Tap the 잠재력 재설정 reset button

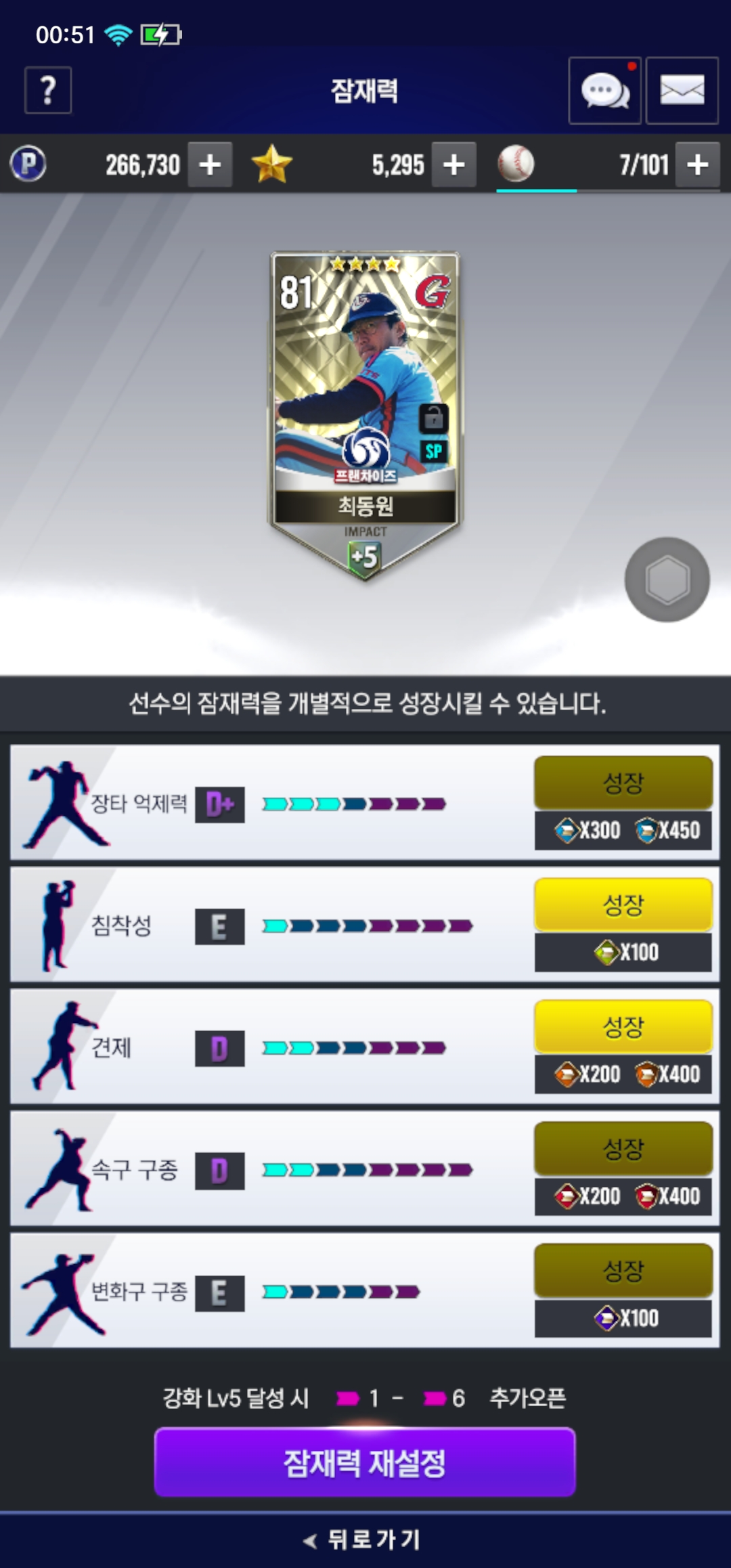[x=365, y=1462]
